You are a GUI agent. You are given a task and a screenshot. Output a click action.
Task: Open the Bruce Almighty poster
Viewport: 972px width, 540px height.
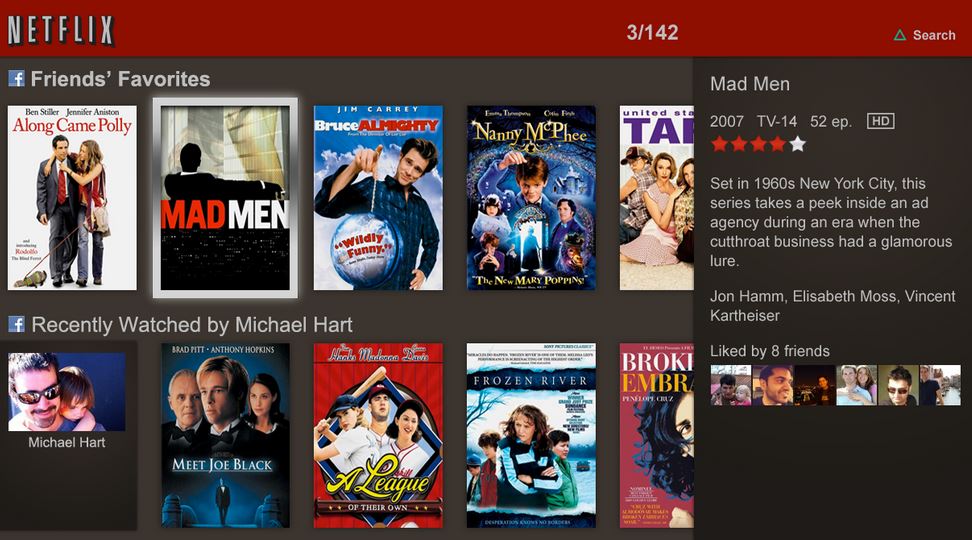point(378,198)
